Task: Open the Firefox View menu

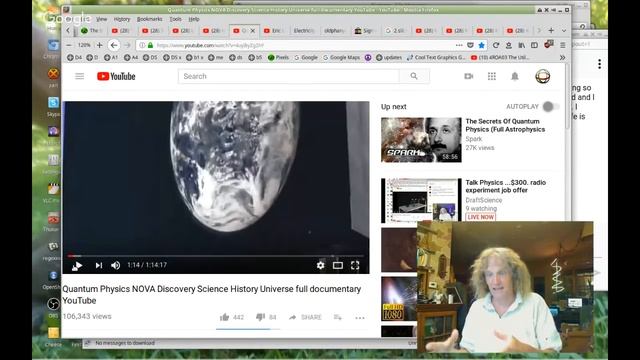Action: tap(102, 19)
